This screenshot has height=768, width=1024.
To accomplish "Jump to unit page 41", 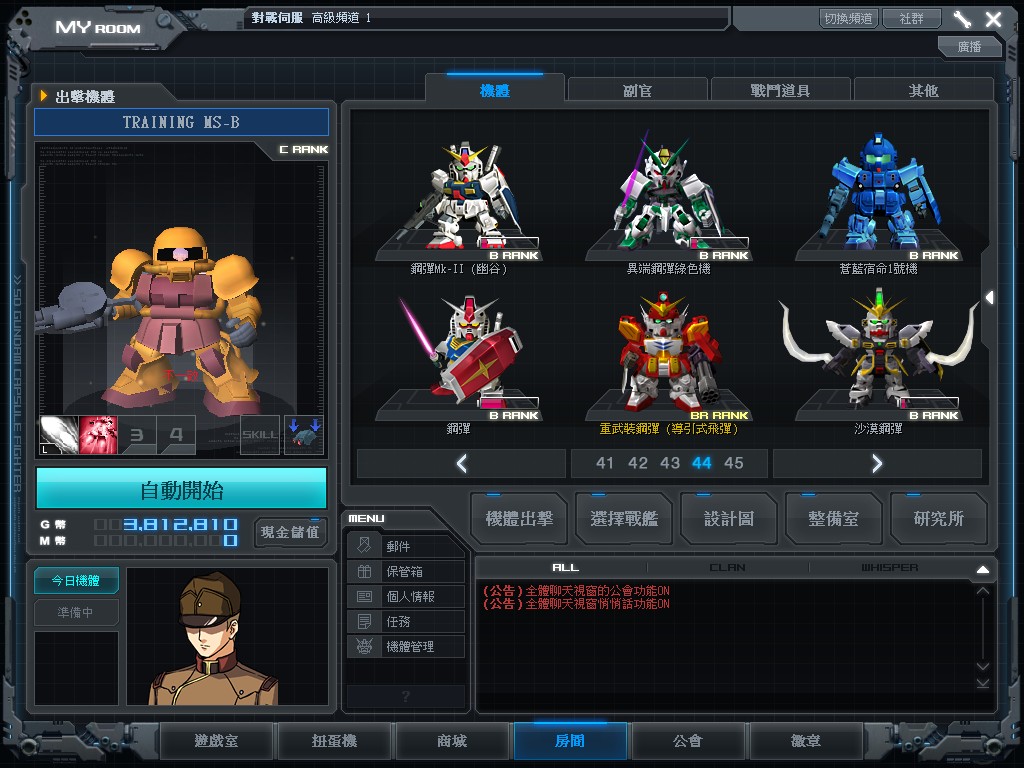I will 605,463.
